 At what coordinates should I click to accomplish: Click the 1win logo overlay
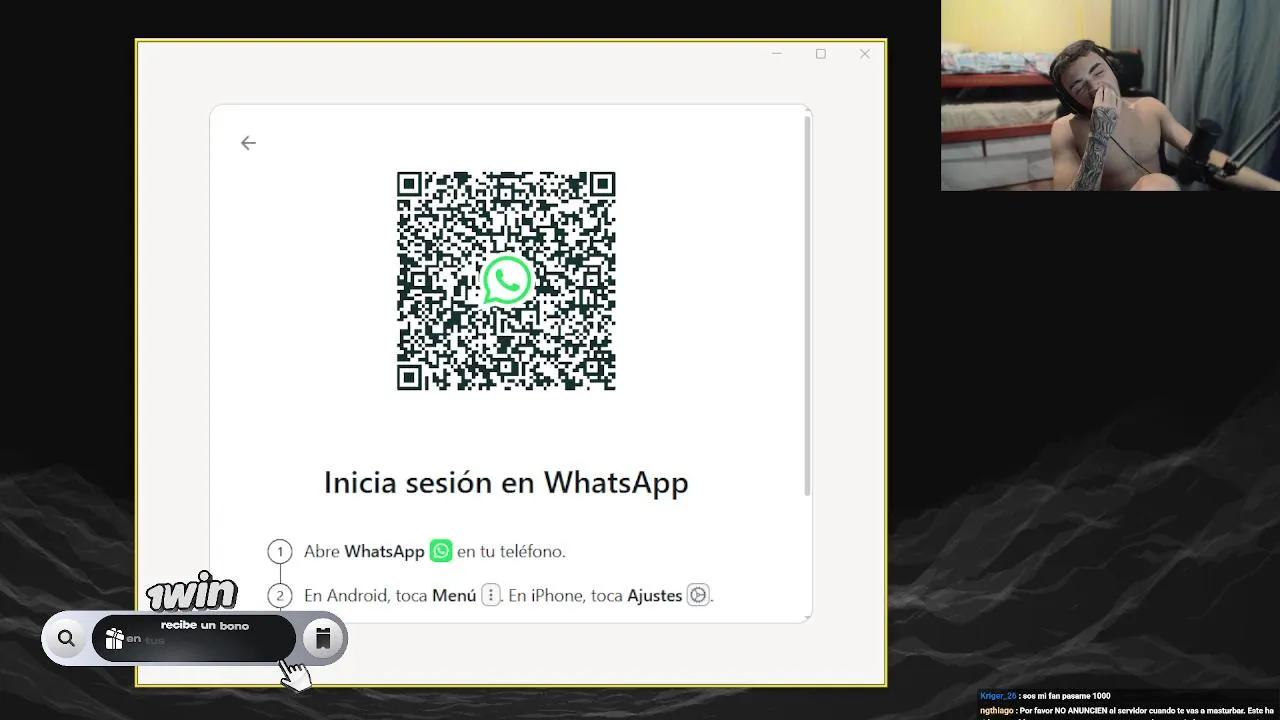[192, 592]
